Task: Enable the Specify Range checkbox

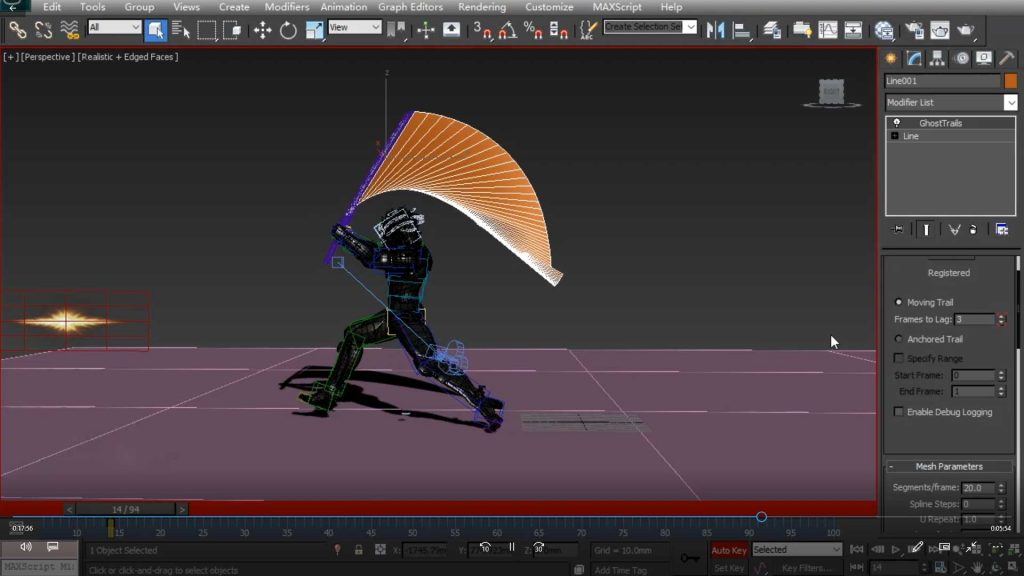Action: click(x=898, y=358)
